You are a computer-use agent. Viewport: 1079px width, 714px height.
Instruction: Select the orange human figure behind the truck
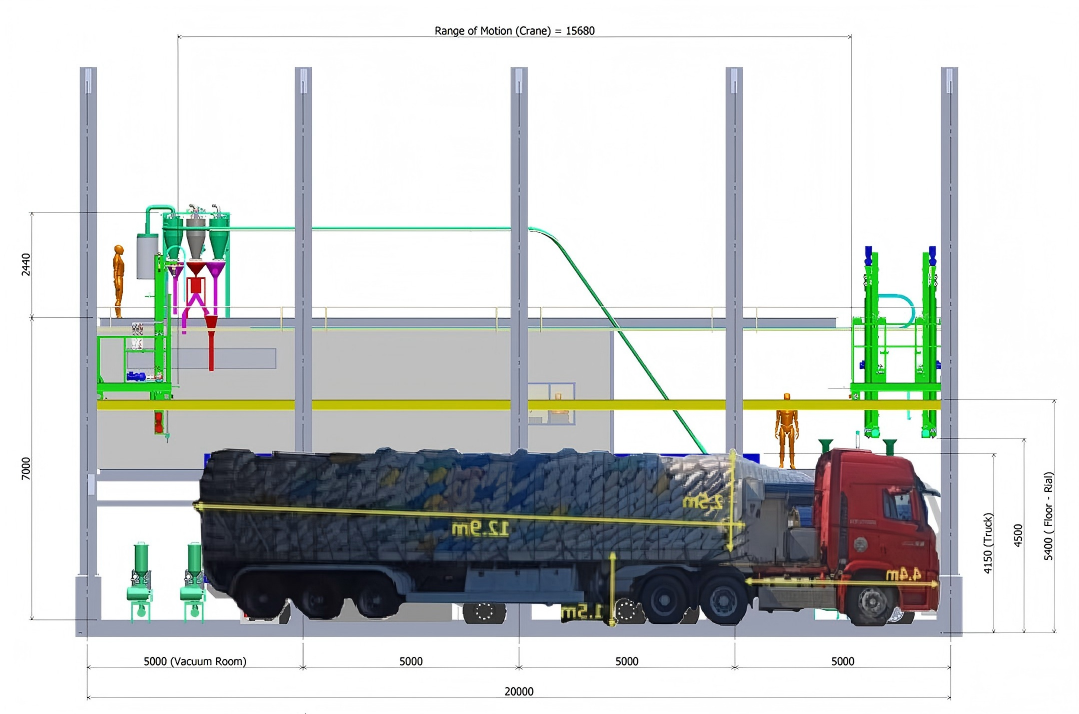pos(788,430)
